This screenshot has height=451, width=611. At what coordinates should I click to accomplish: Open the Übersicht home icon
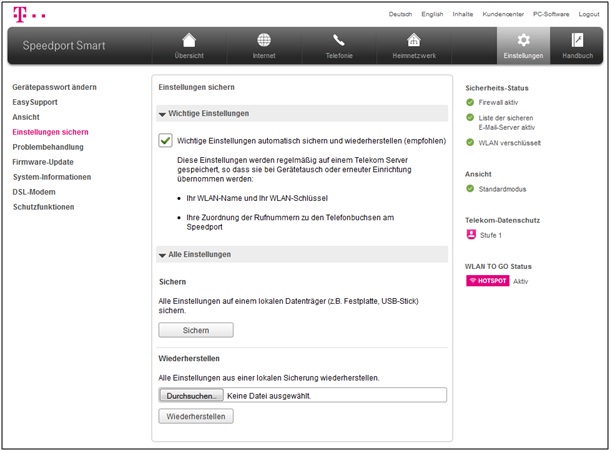[x=189, y=40]
